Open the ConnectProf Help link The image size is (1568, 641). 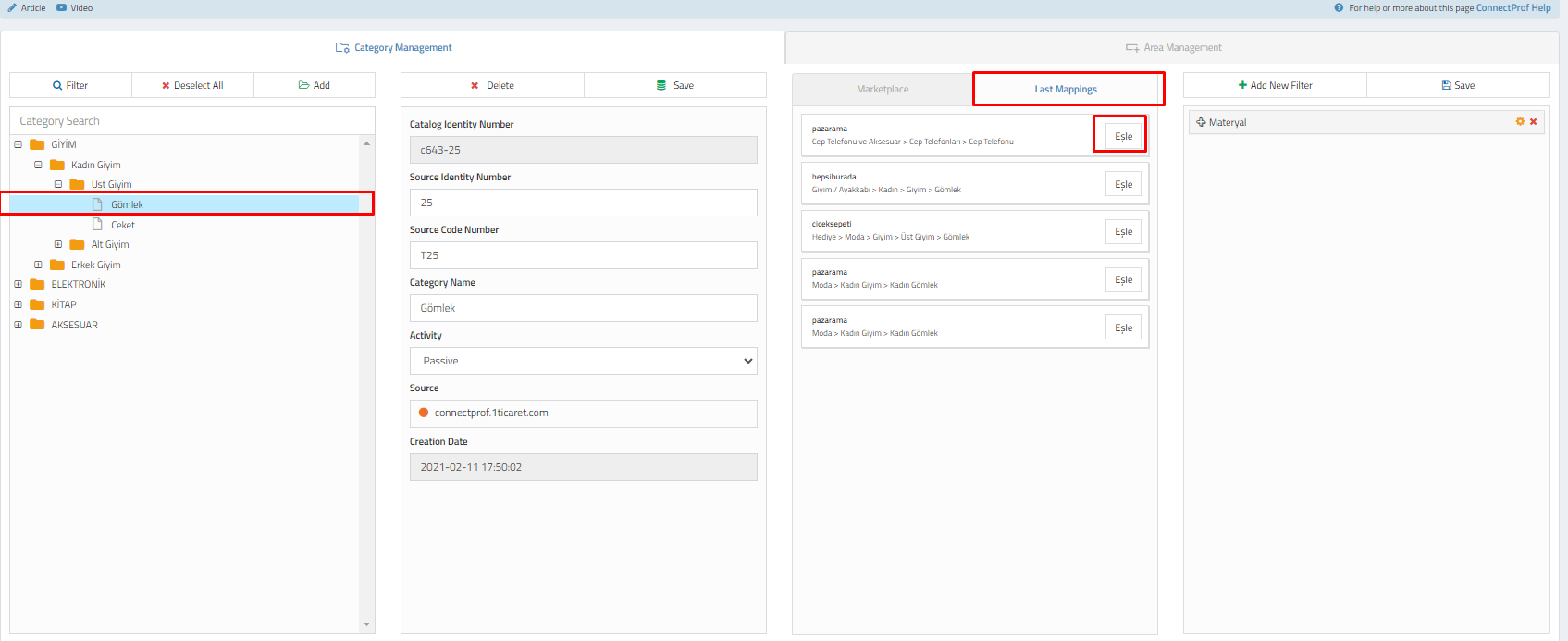[1512, 8]
